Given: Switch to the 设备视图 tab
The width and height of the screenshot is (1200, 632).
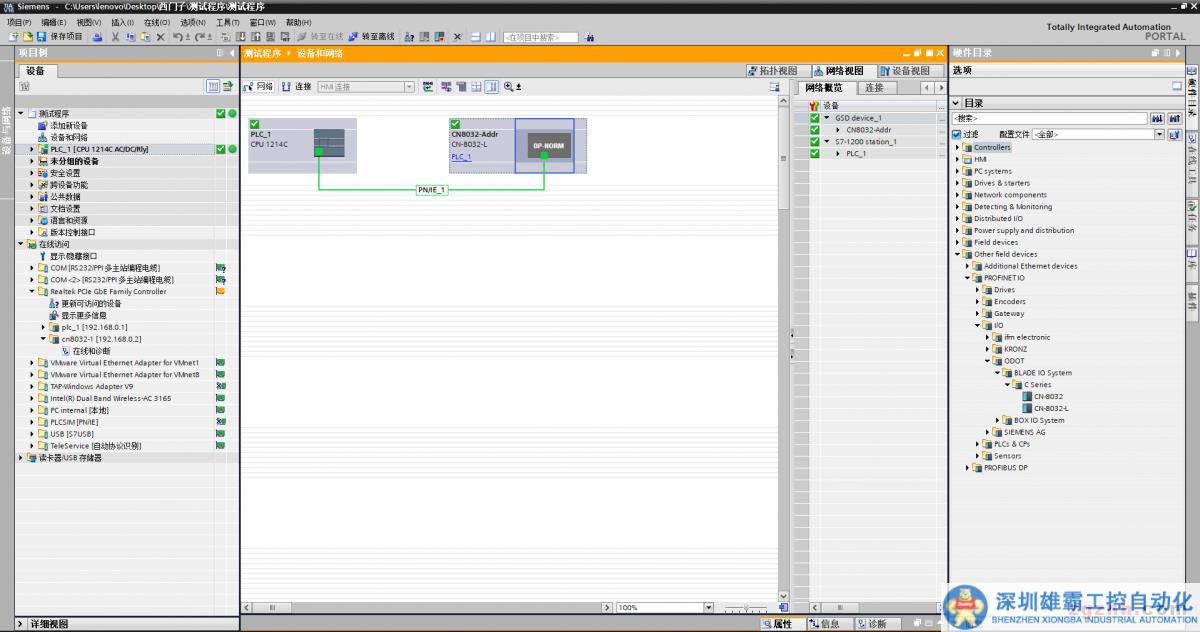Looking at the screenshot, I should (905, 71).
